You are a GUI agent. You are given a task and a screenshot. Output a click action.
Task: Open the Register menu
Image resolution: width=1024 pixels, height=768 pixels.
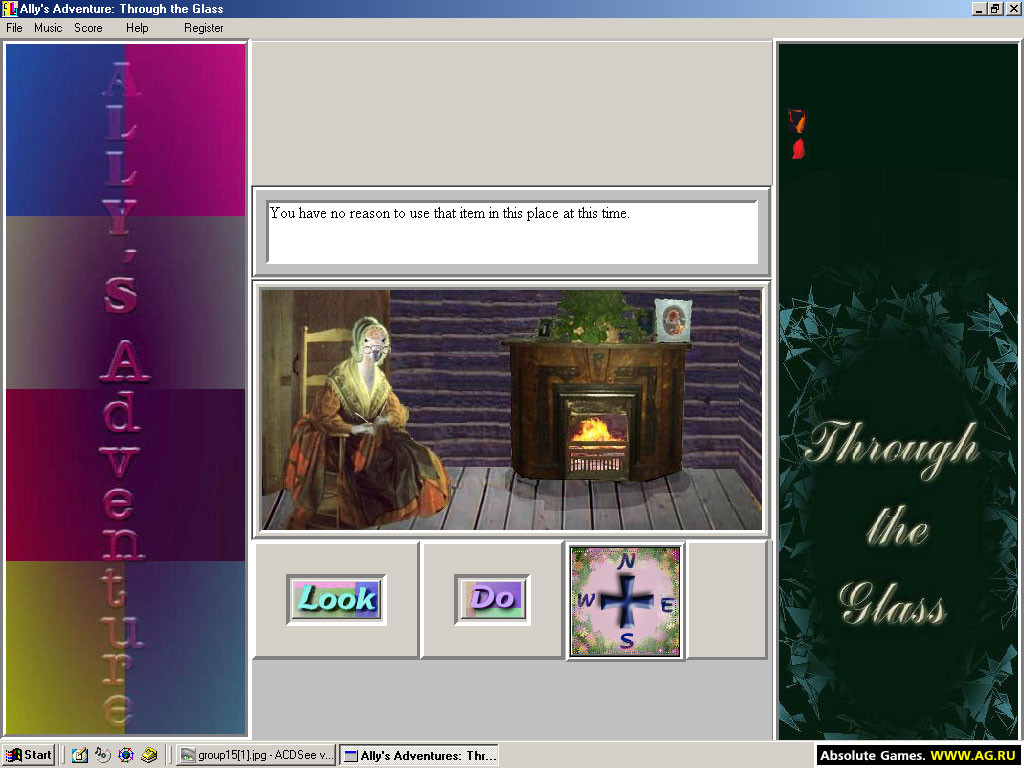point(204,28)
